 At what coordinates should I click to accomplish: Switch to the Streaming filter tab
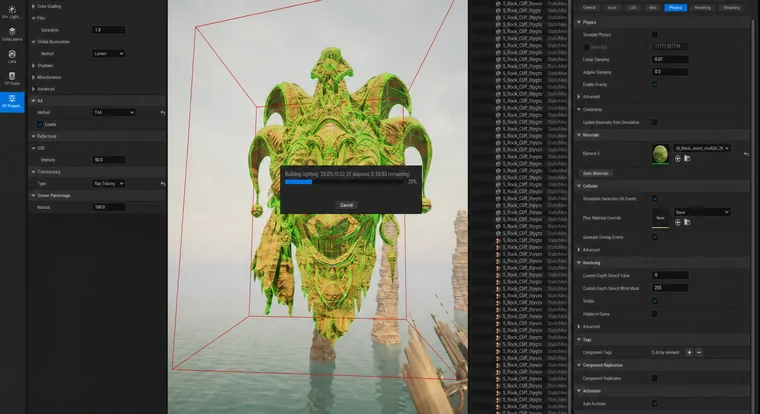pos(731,7)
